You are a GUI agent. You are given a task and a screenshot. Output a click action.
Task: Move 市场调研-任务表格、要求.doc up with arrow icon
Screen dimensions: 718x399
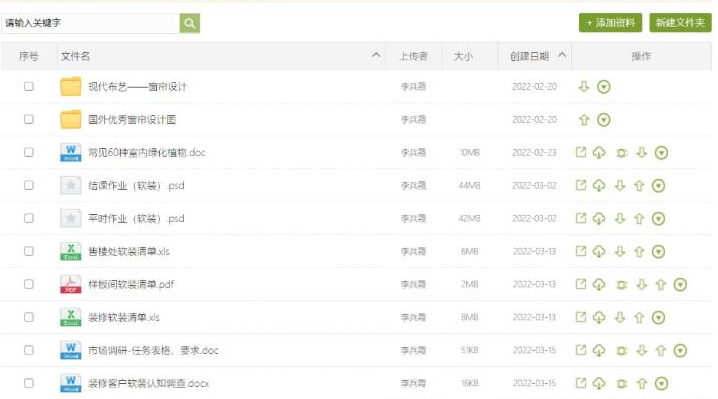[x=660, y=350]
